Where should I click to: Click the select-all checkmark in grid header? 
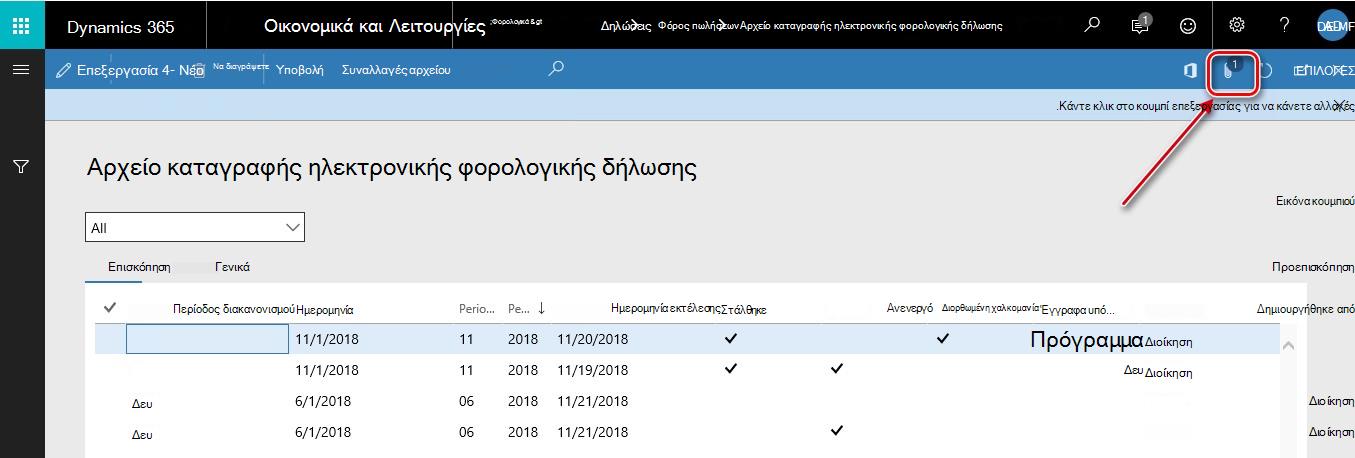pyautogui.click(x=109, y=308)
